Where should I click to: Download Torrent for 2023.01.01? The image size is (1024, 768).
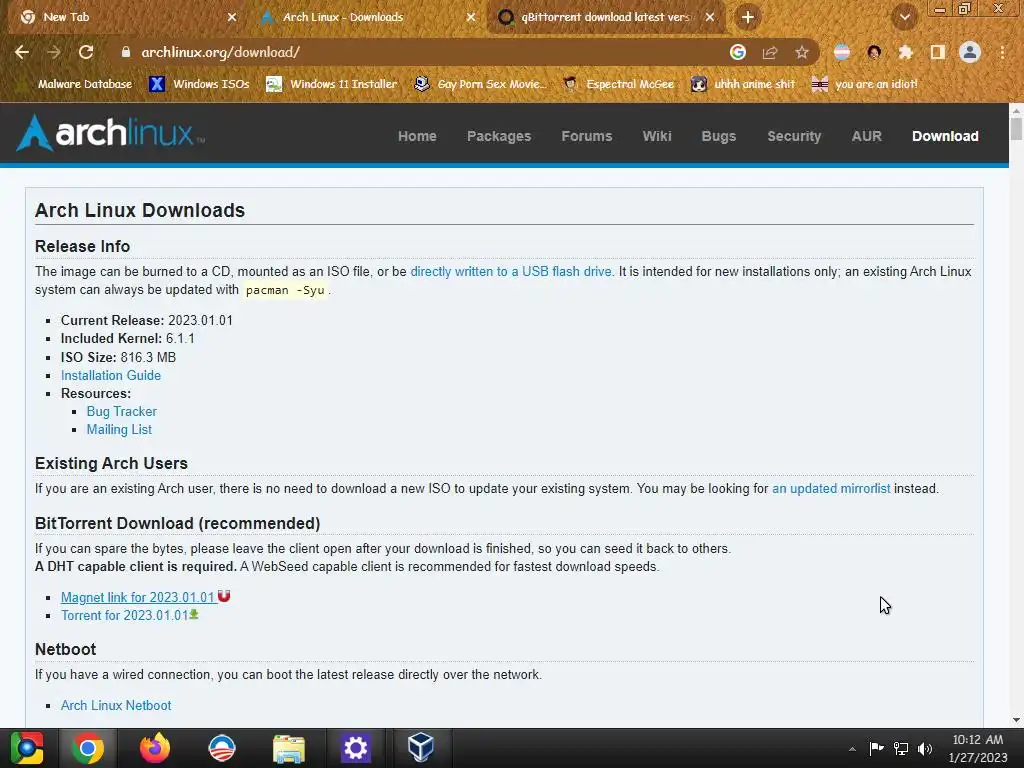point(124,616)
